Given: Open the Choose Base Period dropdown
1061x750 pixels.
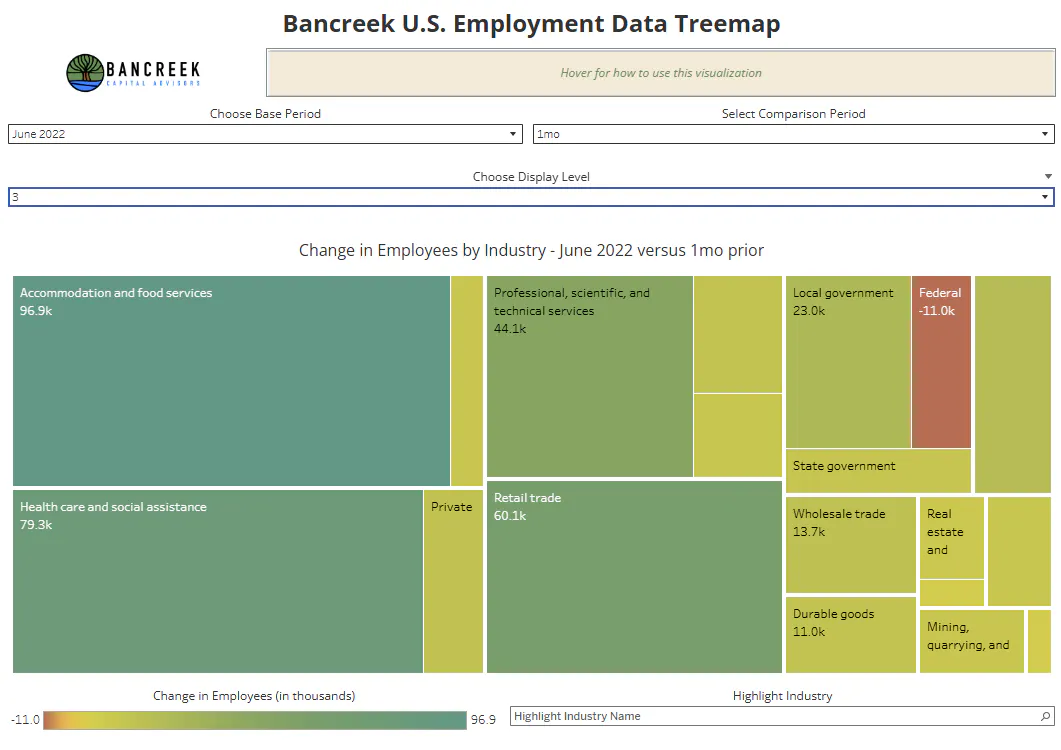Looking at the screenshot, I should (265, 134).
